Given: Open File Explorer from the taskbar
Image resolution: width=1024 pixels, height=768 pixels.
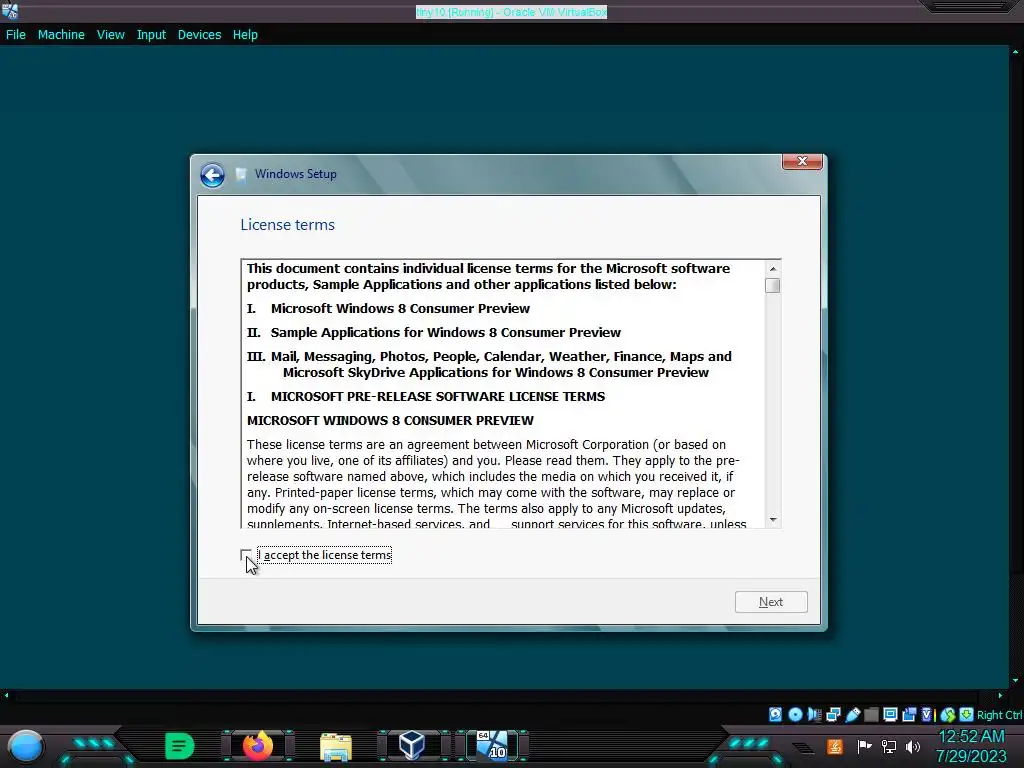Looking at the screenshot, I should (x=336, y=746).
